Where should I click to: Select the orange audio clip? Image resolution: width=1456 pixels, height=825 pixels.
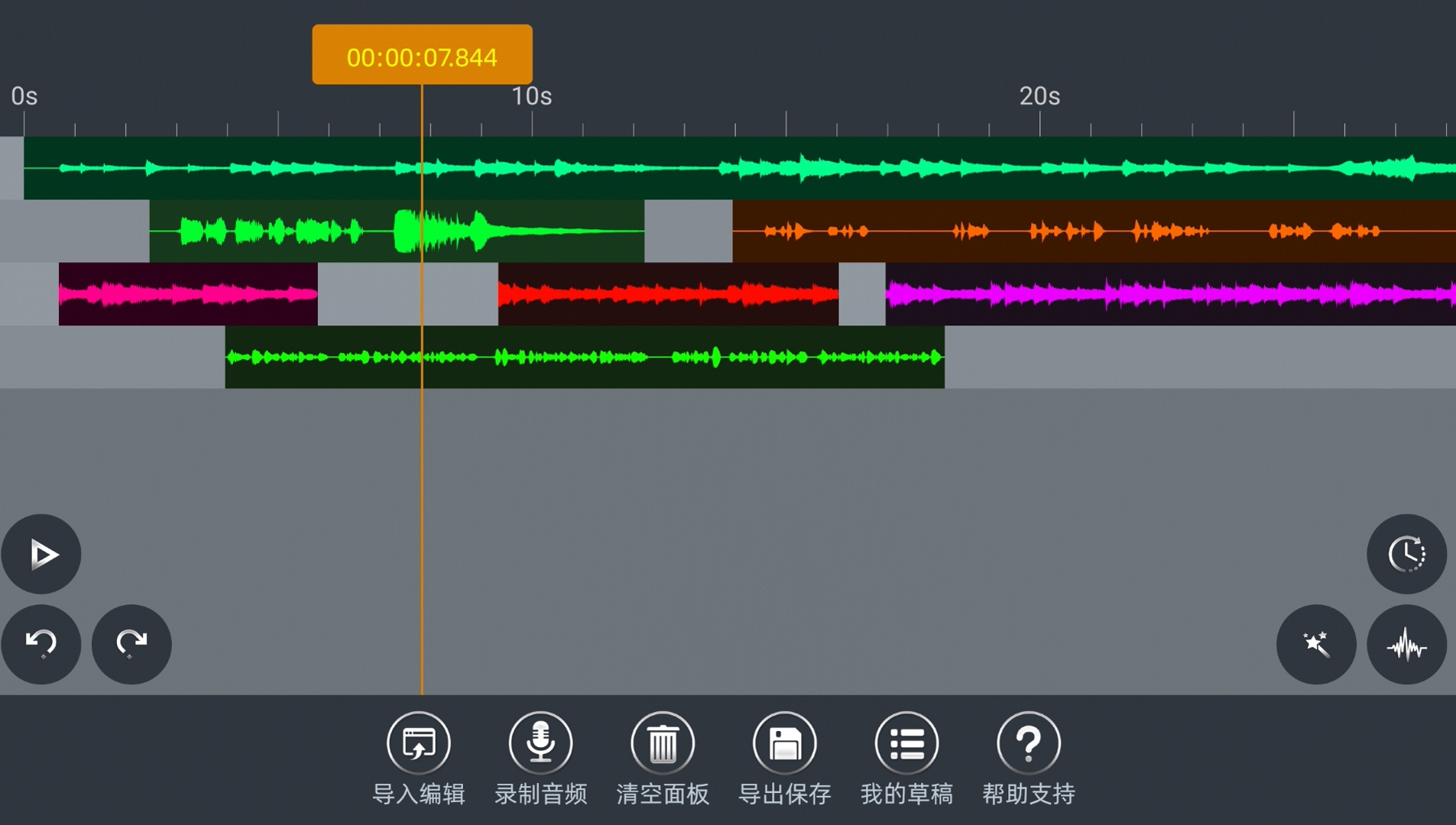click(1093, 231)
